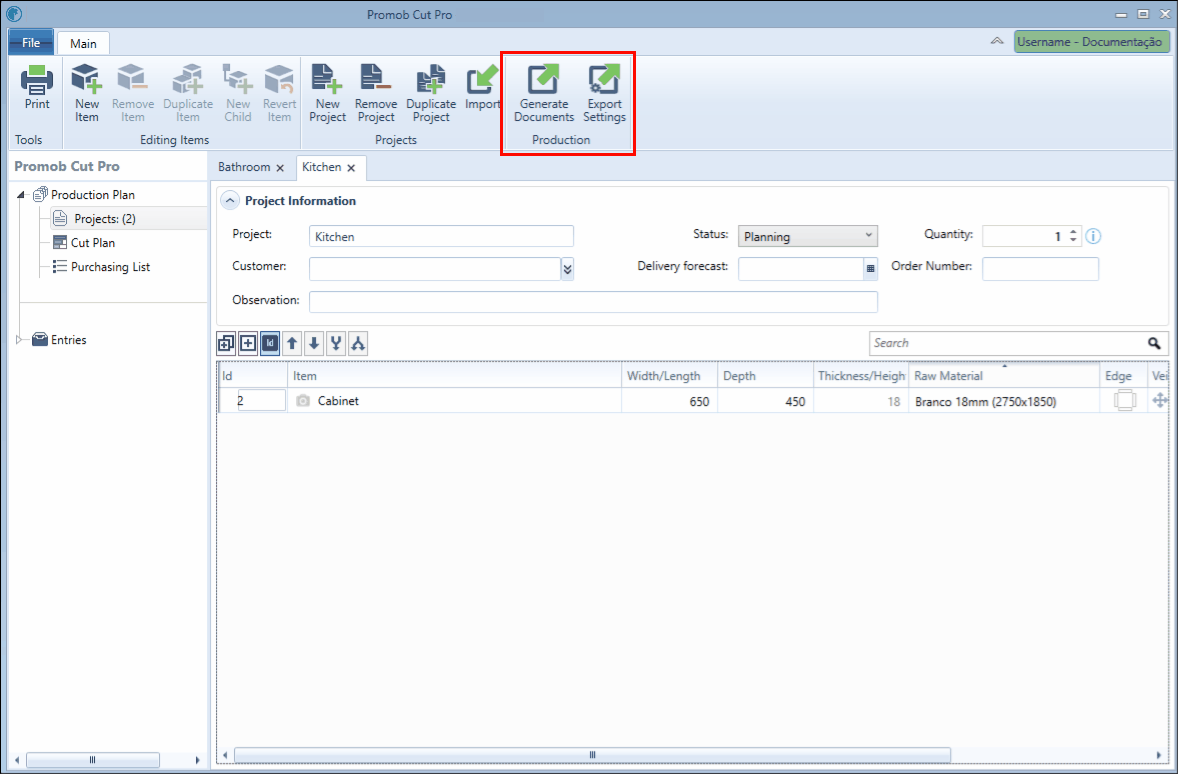Toggle the Id display button
This screenshot has width=1178, height=774.
[x=270, y=343]
